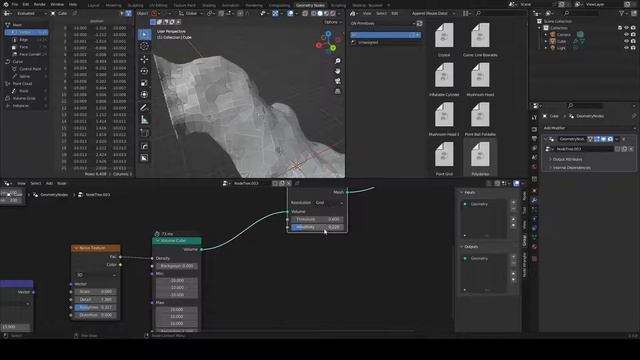Open the Tool tab icon in Properties editor
The width and height of the screenshot is (640, 360).
point(534,118)
